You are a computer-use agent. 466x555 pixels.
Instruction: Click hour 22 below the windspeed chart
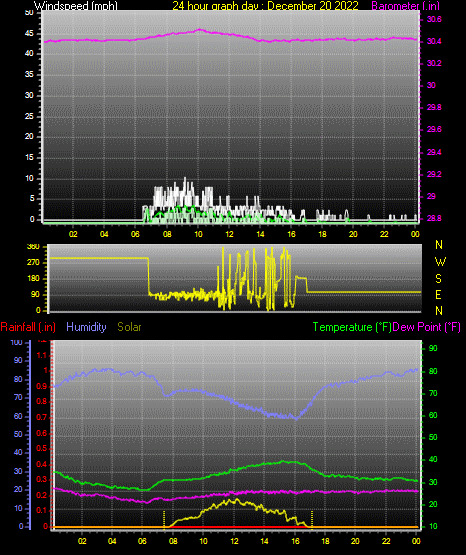[384, 234]
